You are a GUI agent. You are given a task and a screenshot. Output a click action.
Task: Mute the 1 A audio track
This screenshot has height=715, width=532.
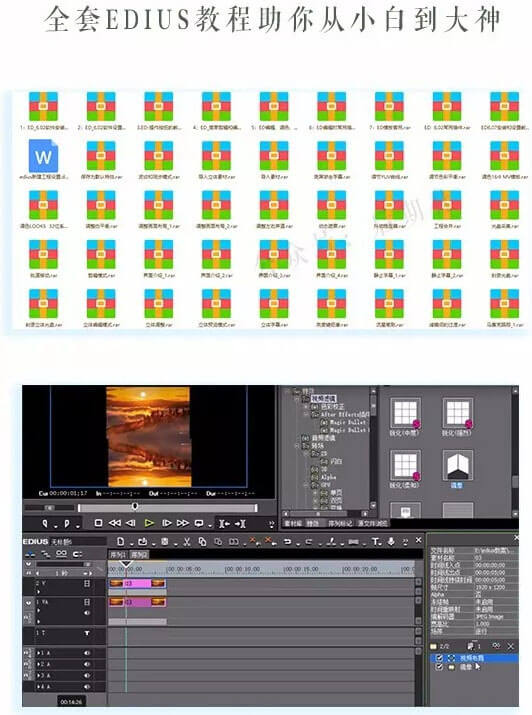click(x=87, y=653)
